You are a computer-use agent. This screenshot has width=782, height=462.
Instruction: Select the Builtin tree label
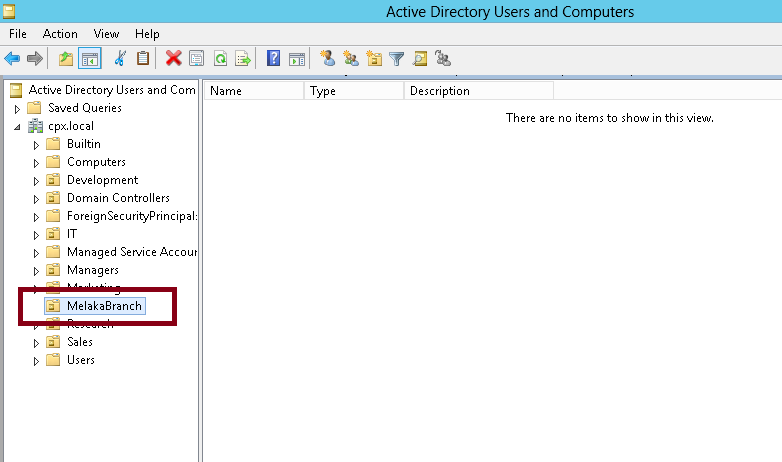[x=84, y=144]
